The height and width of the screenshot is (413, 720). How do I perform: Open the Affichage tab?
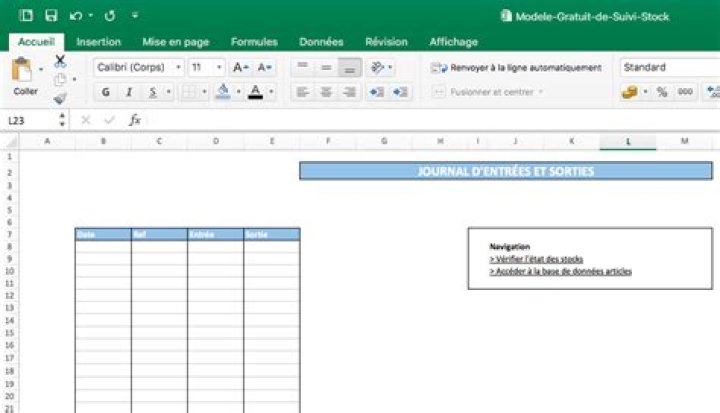tap(454, 42)
